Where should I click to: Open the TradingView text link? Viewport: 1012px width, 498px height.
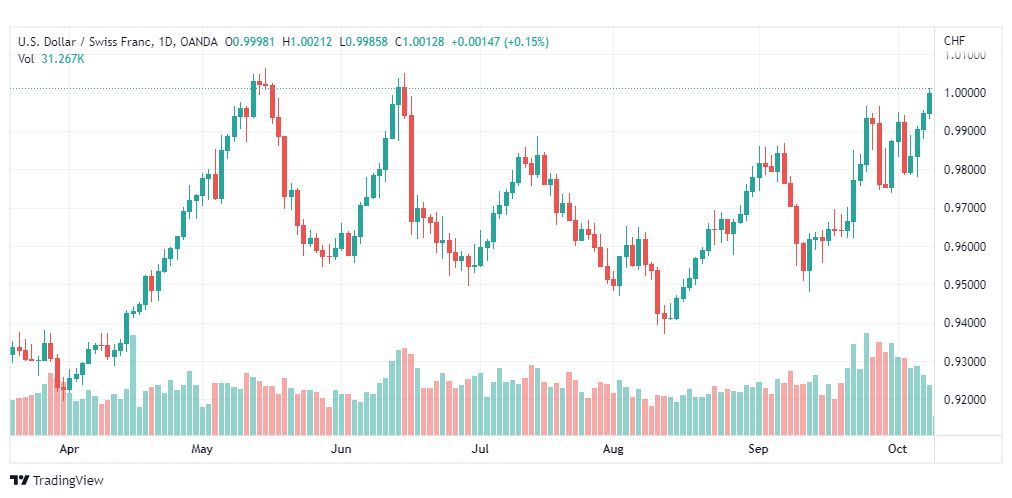[x=68, y=481]
